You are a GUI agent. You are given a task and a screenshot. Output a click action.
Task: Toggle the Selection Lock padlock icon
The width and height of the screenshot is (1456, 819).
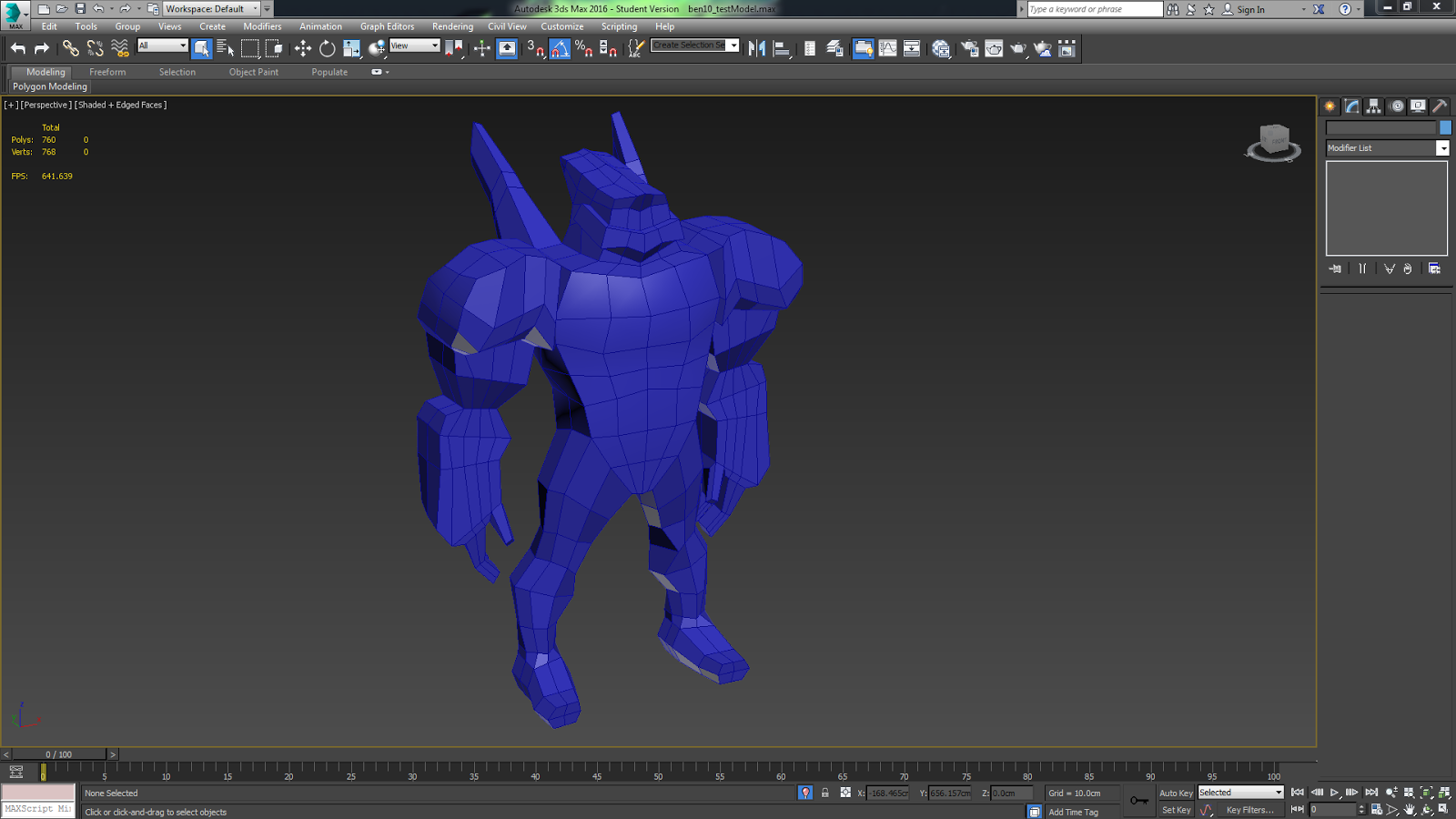tap(825, 793)
